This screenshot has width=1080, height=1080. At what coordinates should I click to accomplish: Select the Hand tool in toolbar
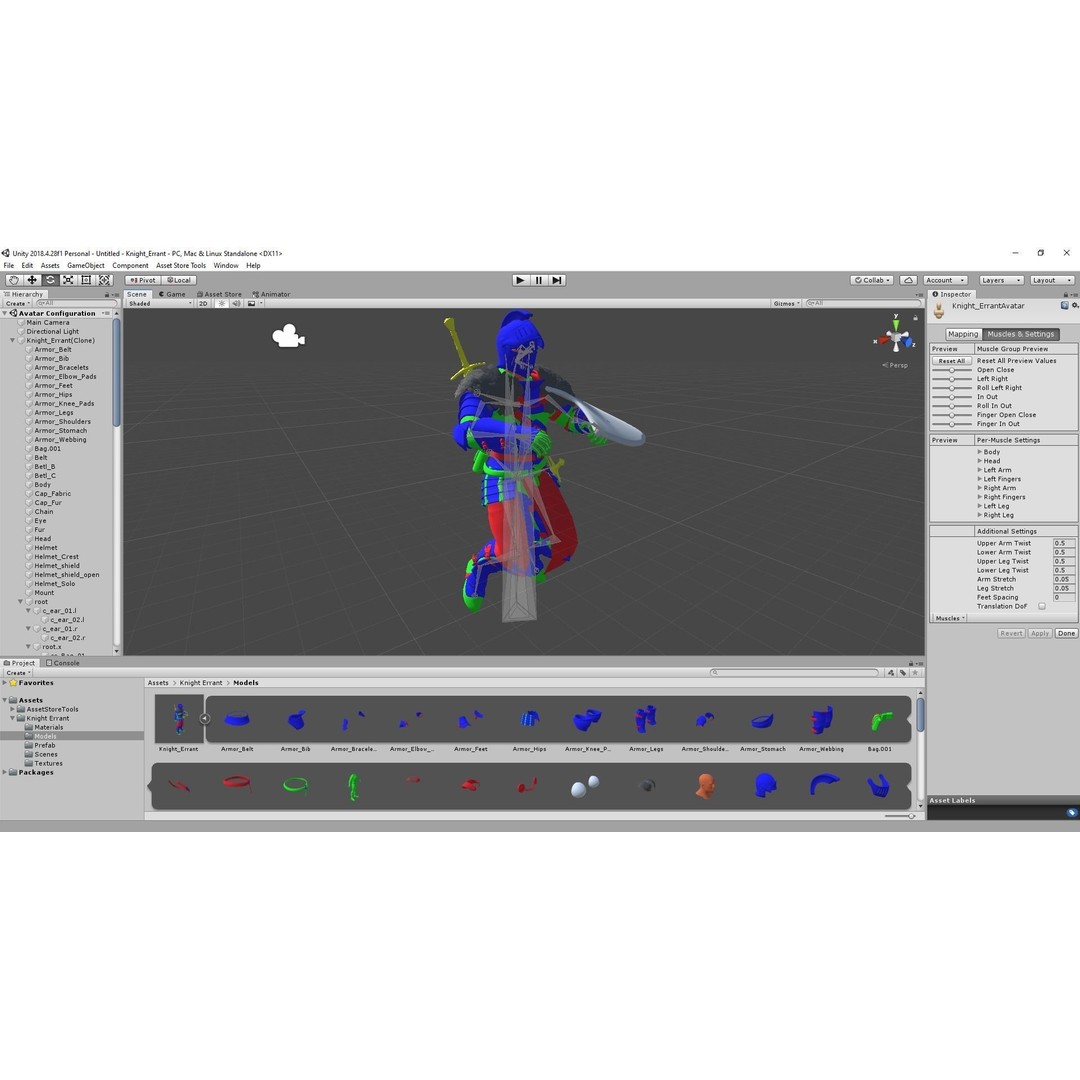click(x=13, y=280)
